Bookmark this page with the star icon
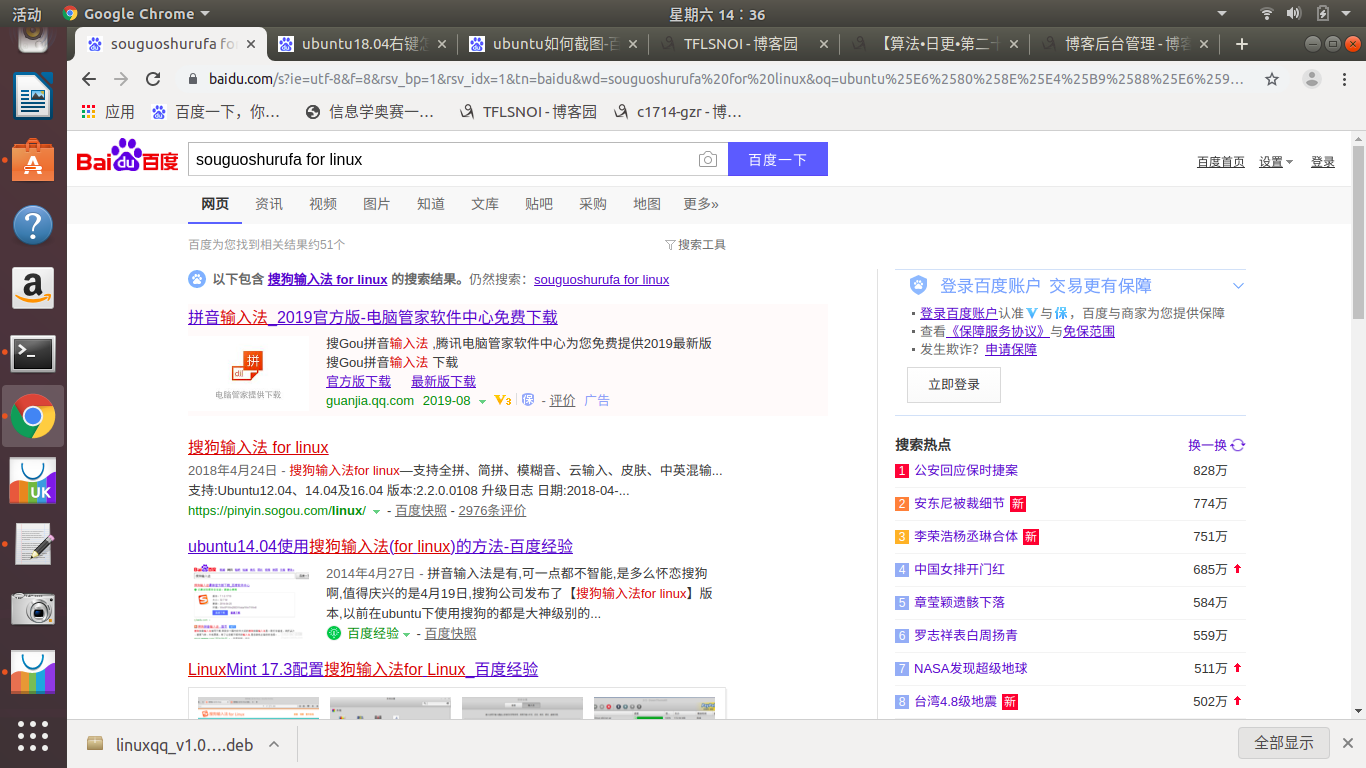1366x768 pixels. 1272,79
